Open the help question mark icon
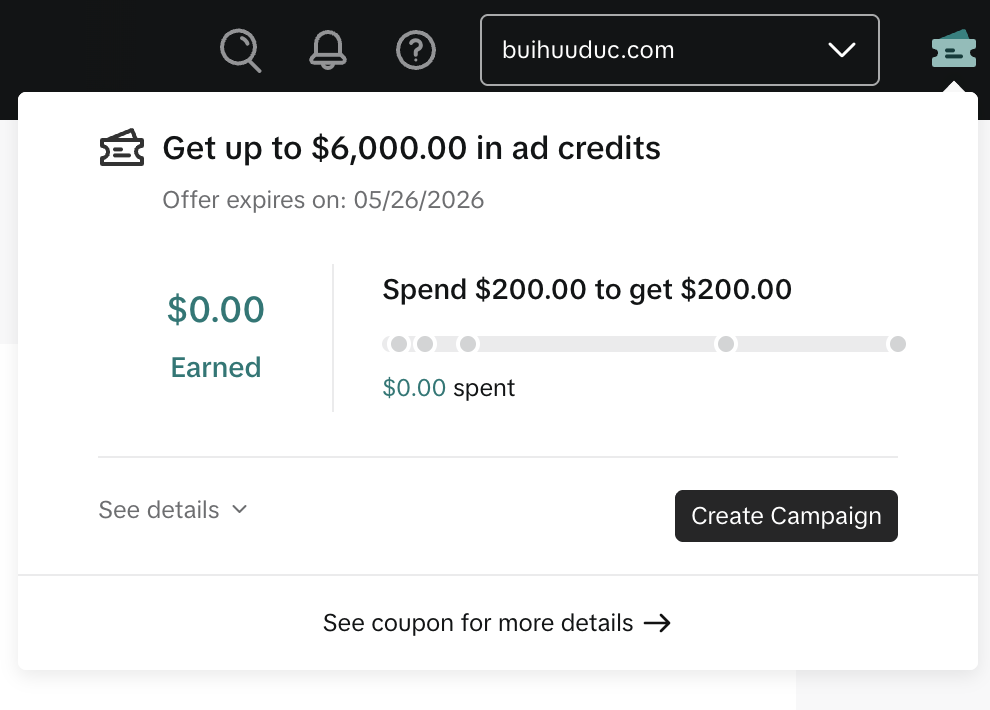The image size is (990, 710). 416,50
